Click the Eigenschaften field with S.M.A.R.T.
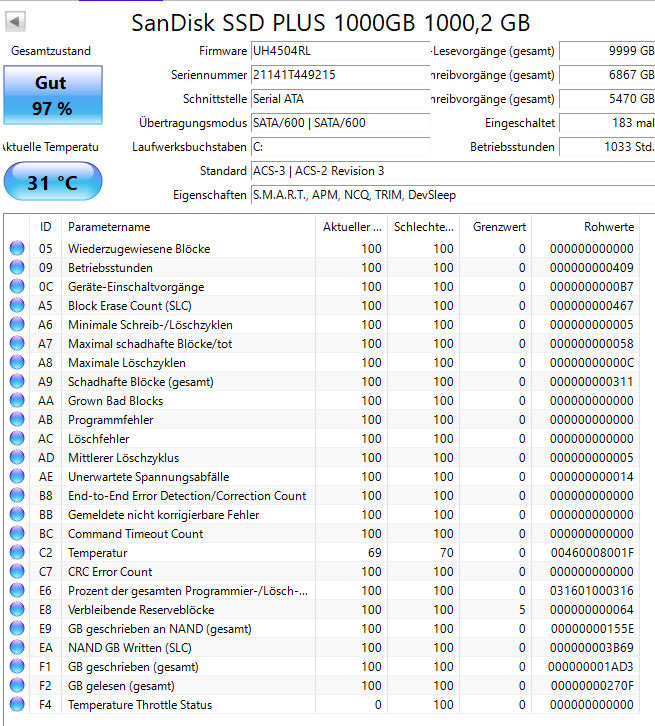This screenshot has height=726, width=655. coord(453,195)
